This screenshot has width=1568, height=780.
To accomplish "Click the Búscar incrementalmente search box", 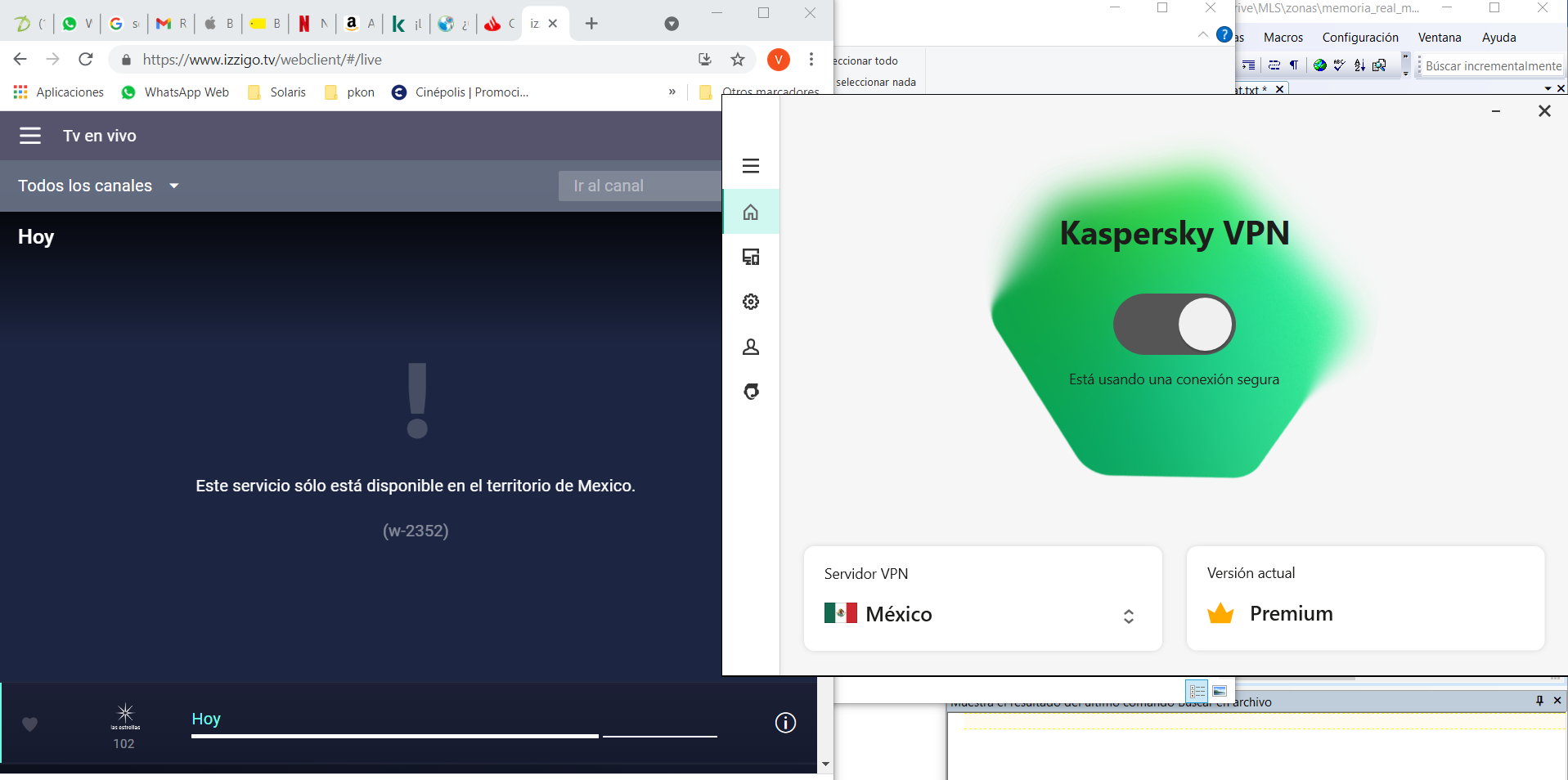I will pos(1493,65).
